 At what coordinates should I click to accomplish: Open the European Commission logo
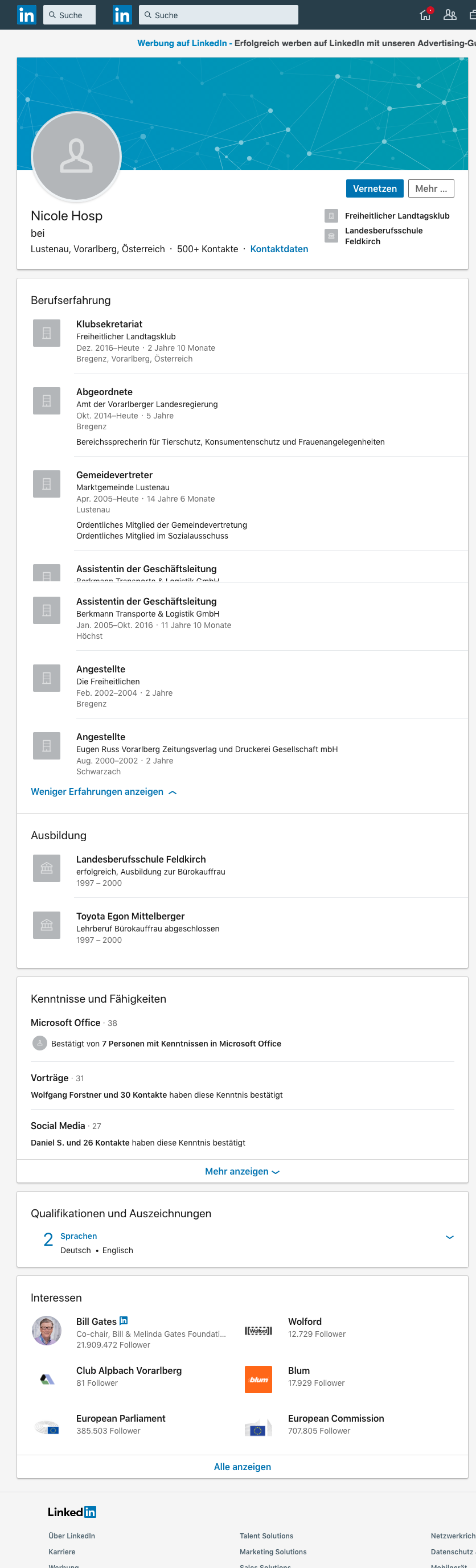pos(258,1427)
